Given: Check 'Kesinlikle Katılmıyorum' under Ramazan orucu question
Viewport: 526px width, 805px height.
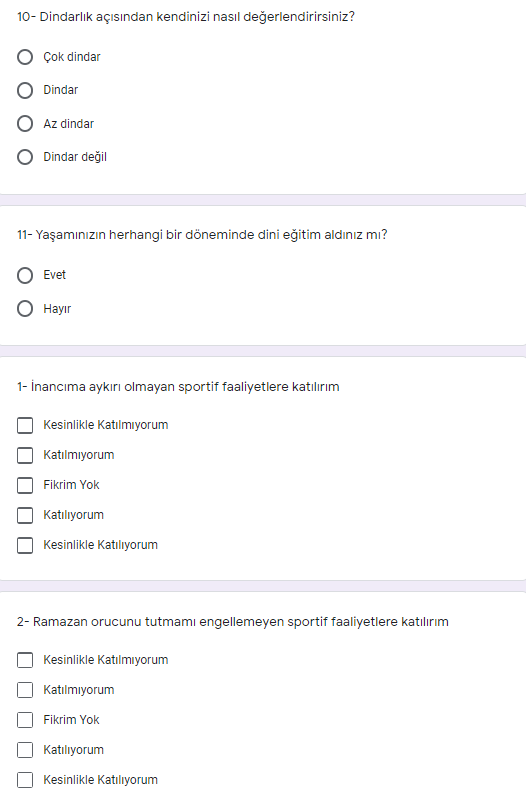Looking at the screenshot, I should [x=25, y=660].
